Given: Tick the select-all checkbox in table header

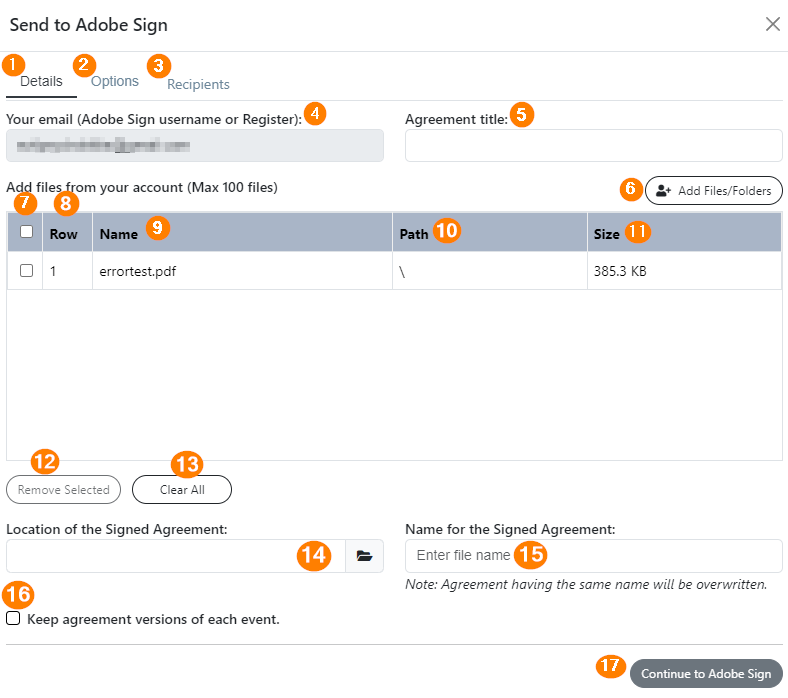Looking at the screenshot, I should click(x=26, y=232).
